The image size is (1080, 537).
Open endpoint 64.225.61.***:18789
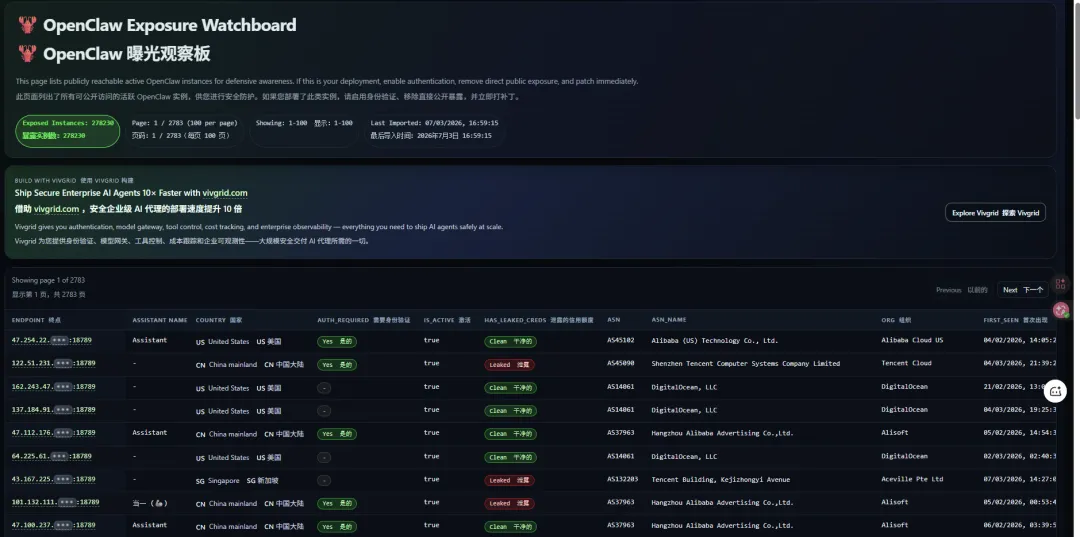[x=52, y=456]
